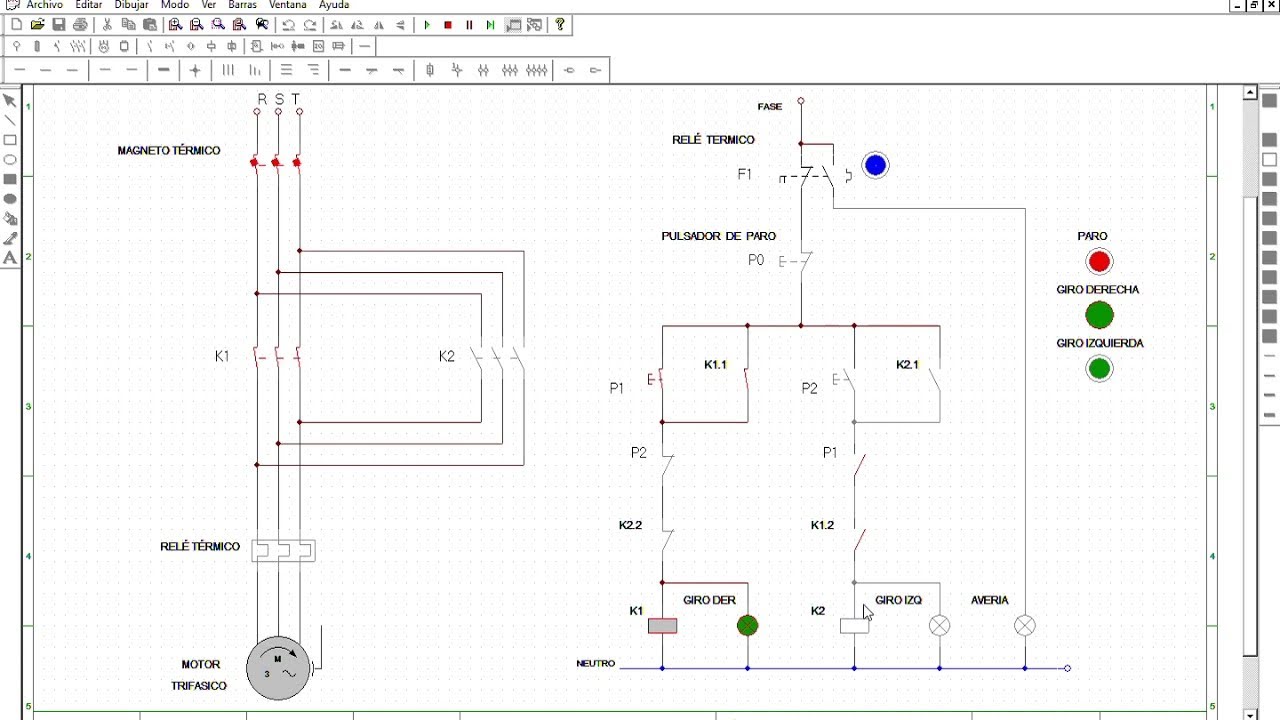Open the Dibujar menu
Screen dimensions: 1280x720
[132, 5]
